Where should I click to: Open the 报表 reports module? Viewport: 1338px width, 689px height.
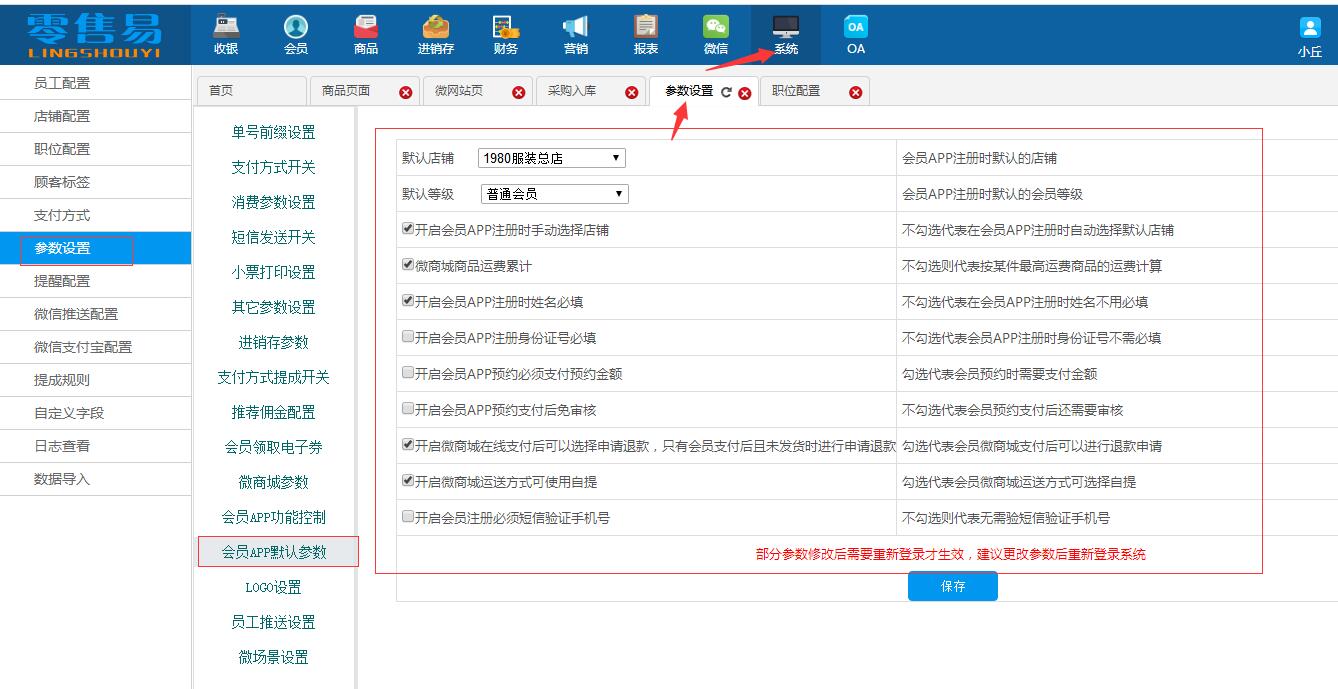pos(645,34)
